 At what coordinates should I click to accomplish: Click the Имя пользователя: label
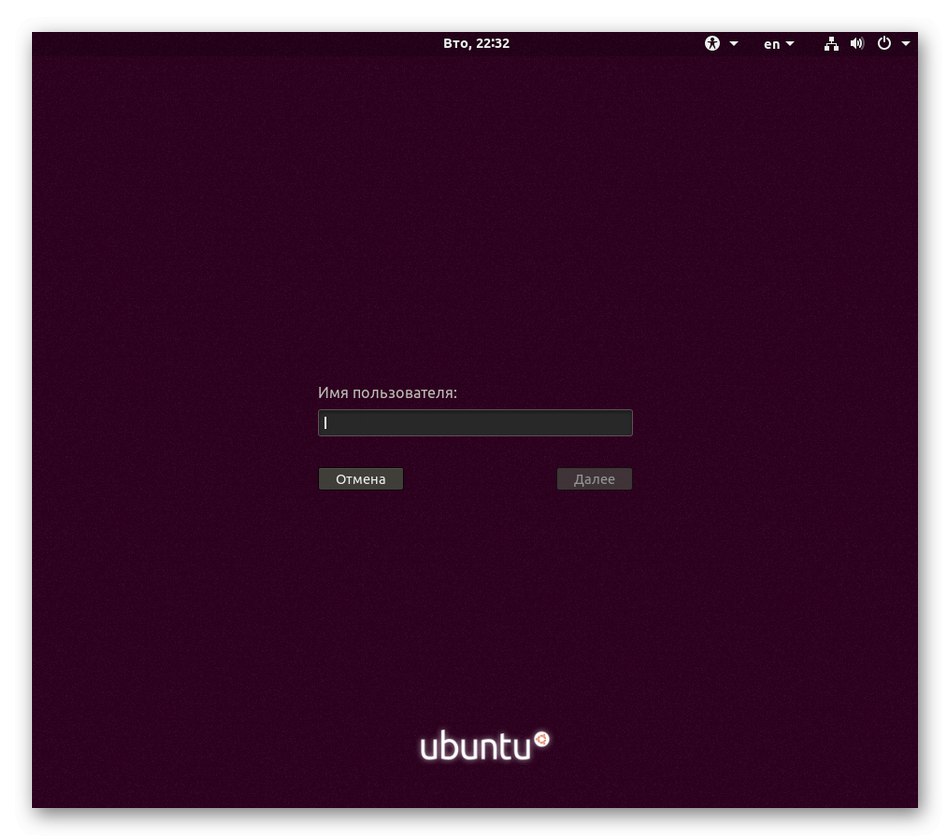click(x=387, y=393)
